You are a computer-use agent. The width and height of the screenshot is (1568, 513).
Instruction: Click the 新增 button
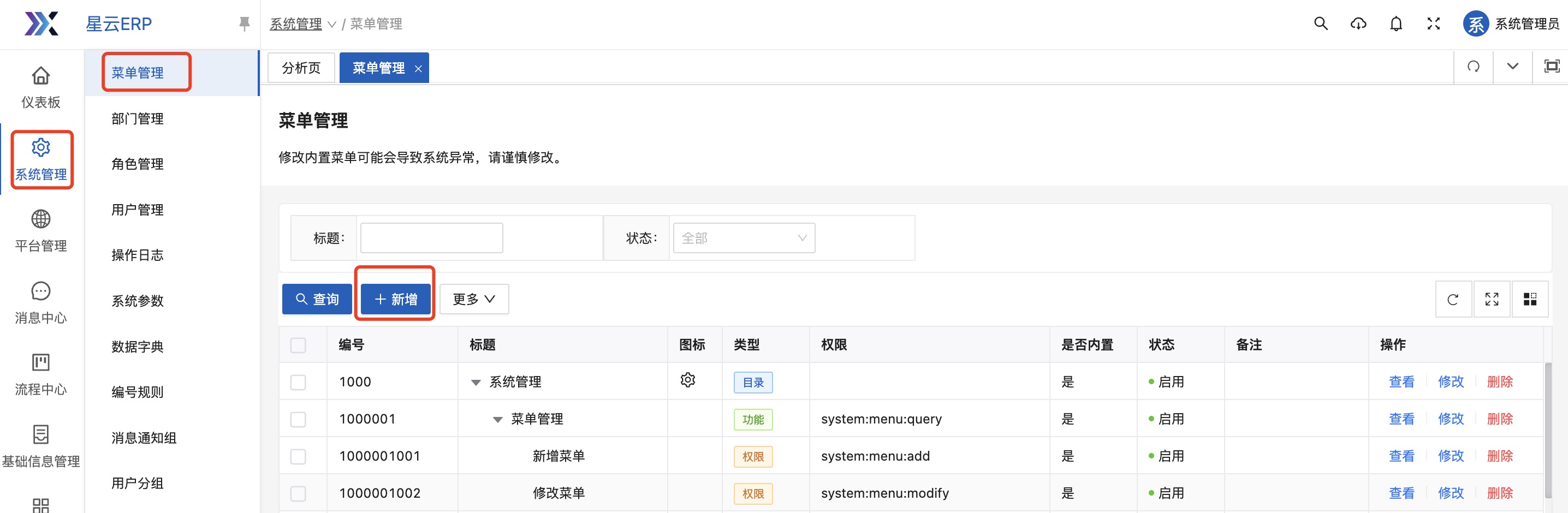(x=396, y=300)
